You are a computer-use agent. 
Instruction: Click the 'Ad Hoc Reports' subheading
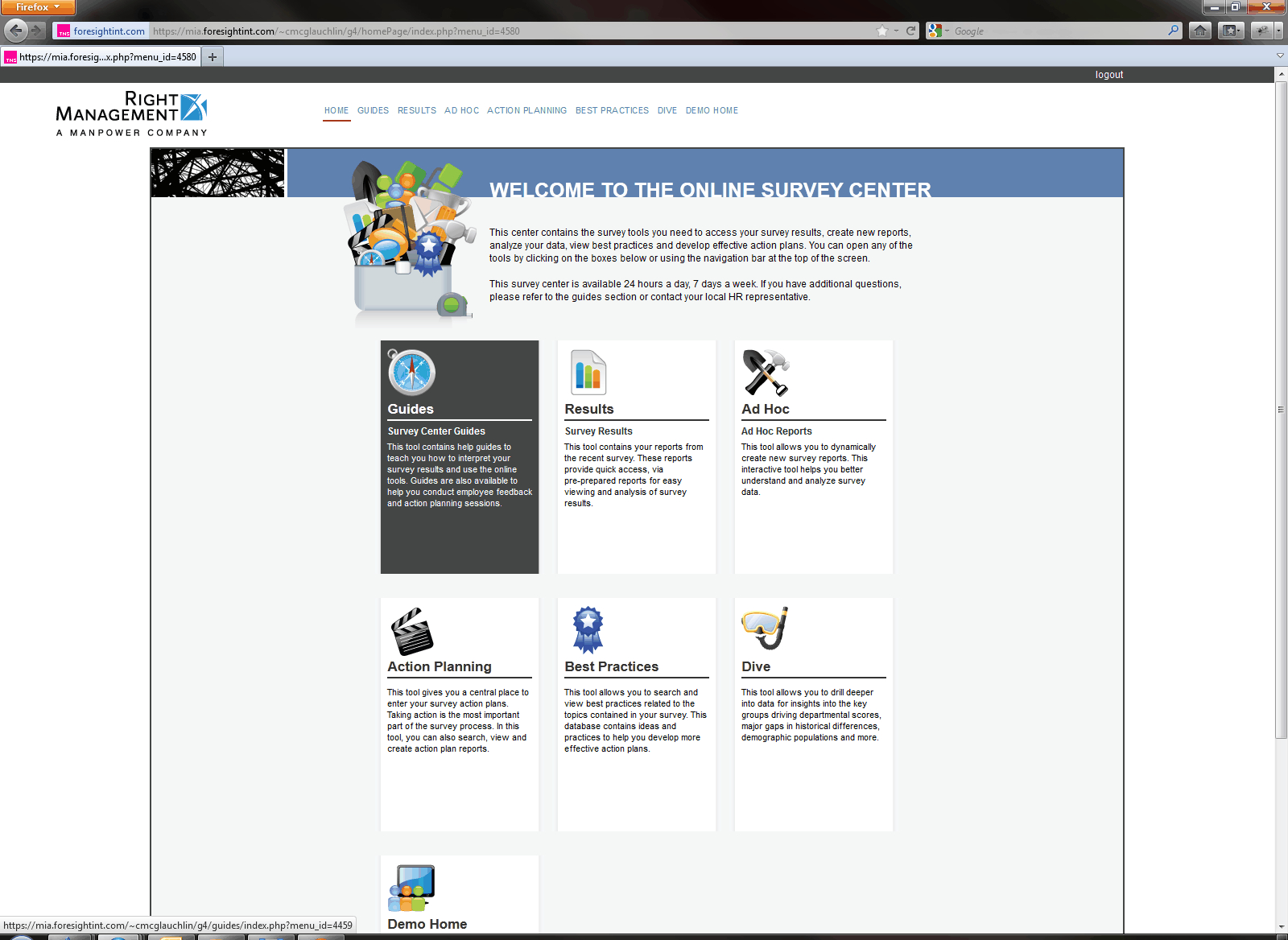point(777,431)
